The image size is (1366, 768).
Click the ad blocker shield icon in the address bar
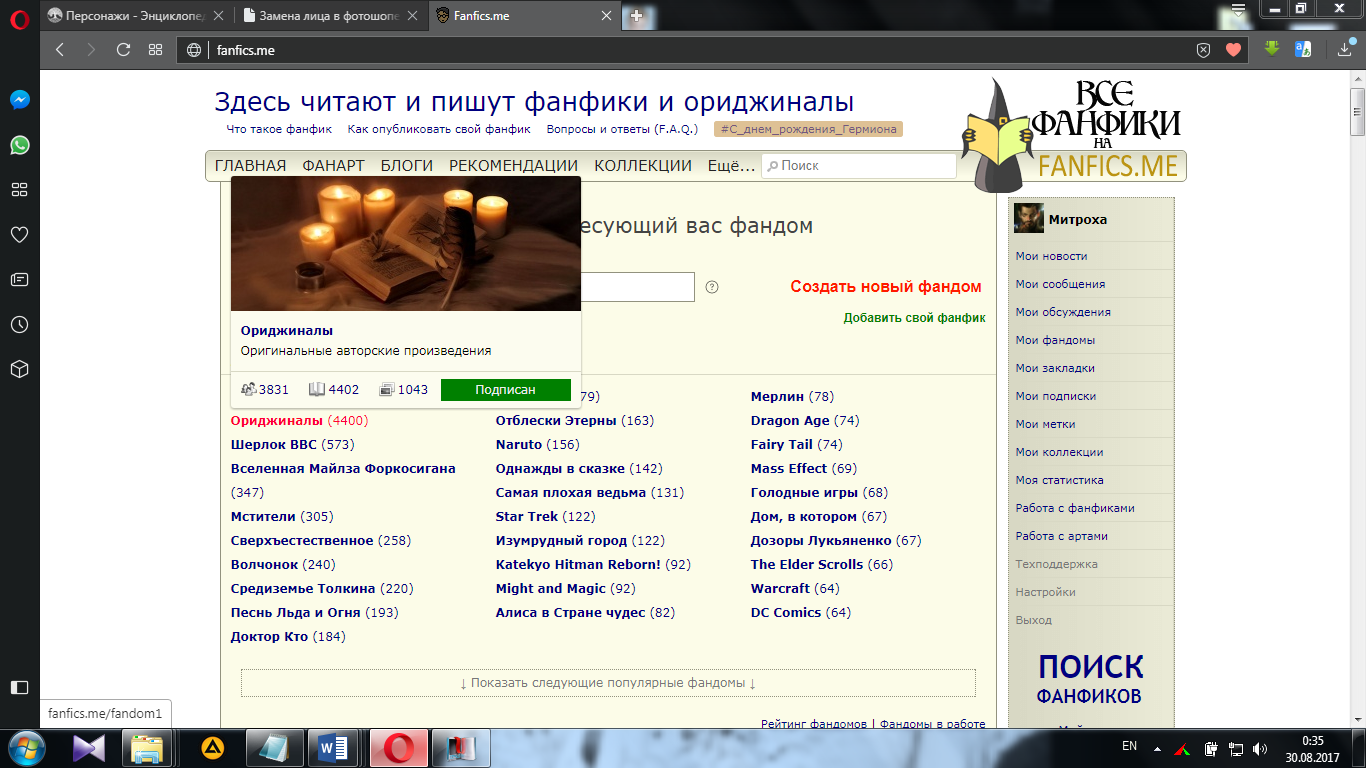(1204, 50)
